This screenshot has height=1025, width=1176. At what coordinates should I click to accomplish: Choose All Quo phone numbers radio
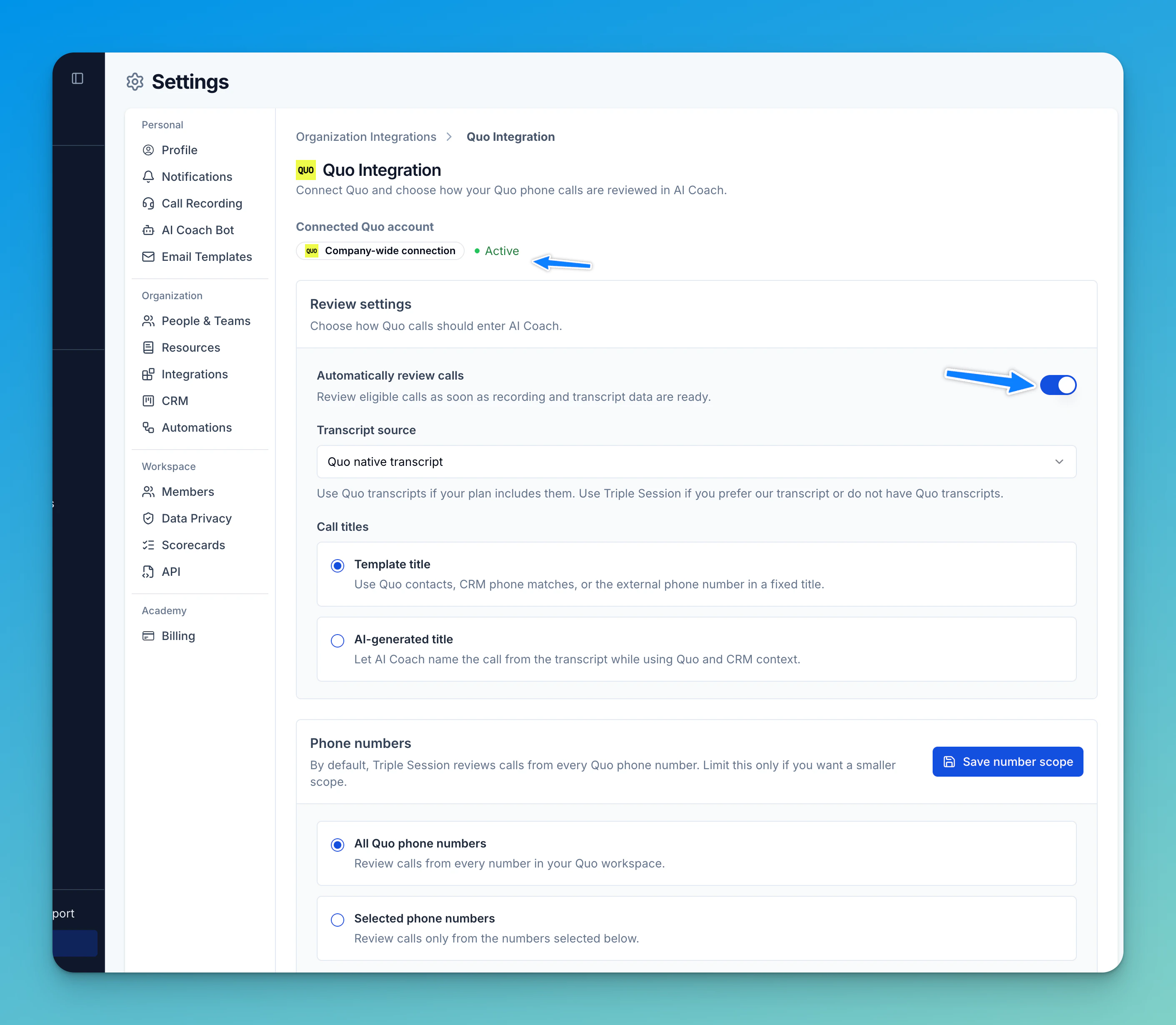(338, 845)
